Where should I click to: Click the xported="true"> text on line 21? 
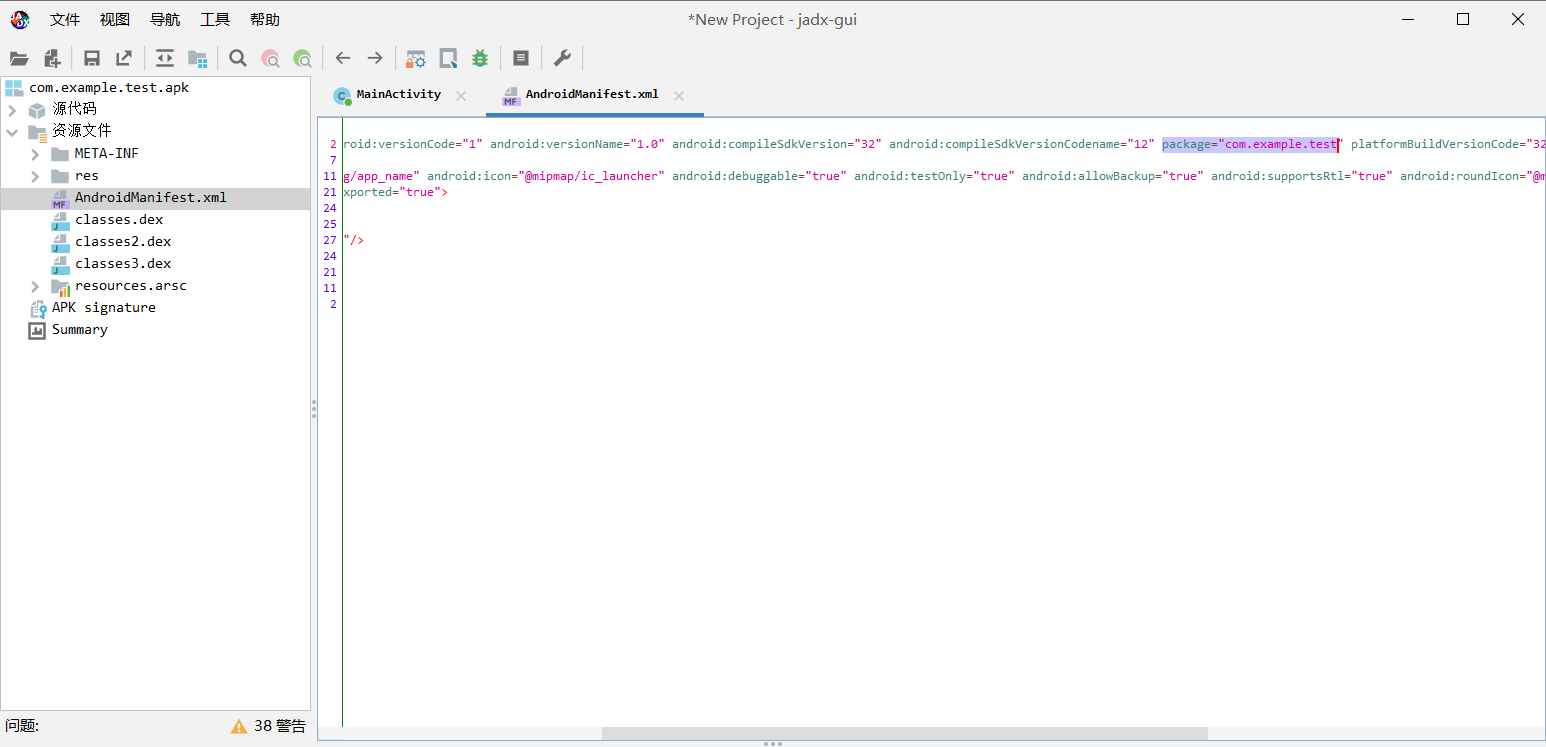point(395,192)
